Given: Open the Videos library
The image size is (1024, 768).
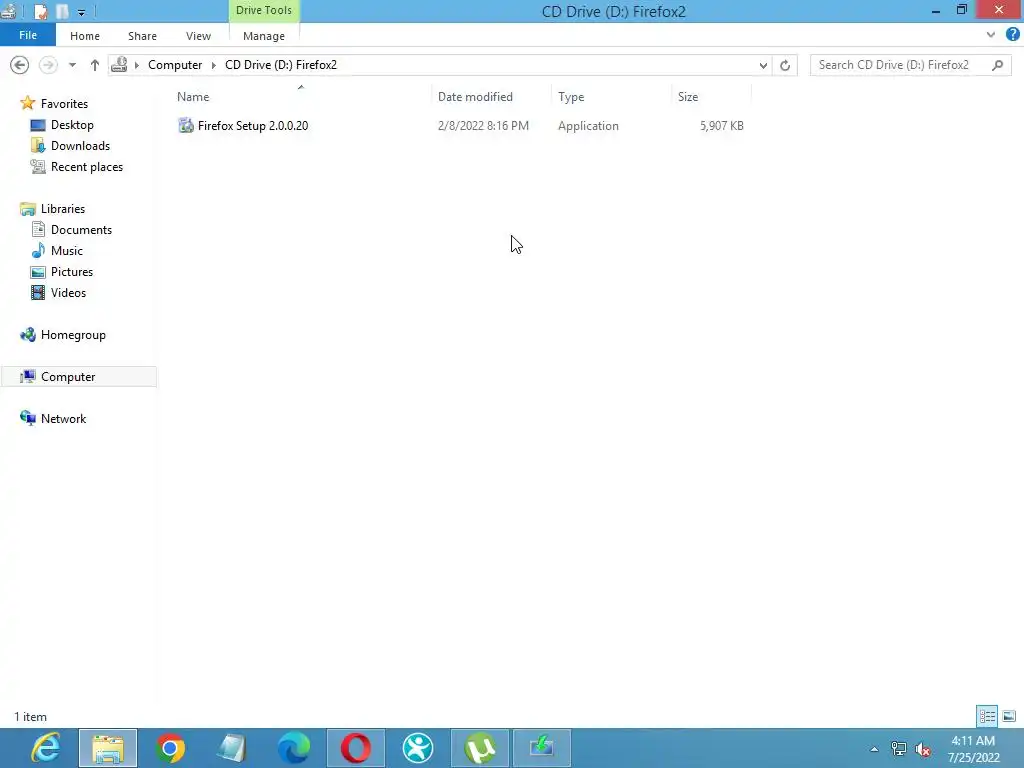Looking at the screenshot, I should tap(68, 293).
